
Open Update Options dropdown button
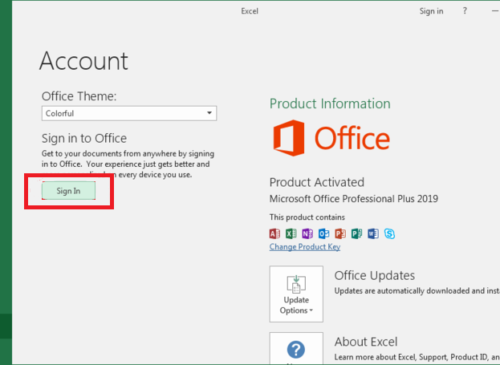[x=296, y=294]
